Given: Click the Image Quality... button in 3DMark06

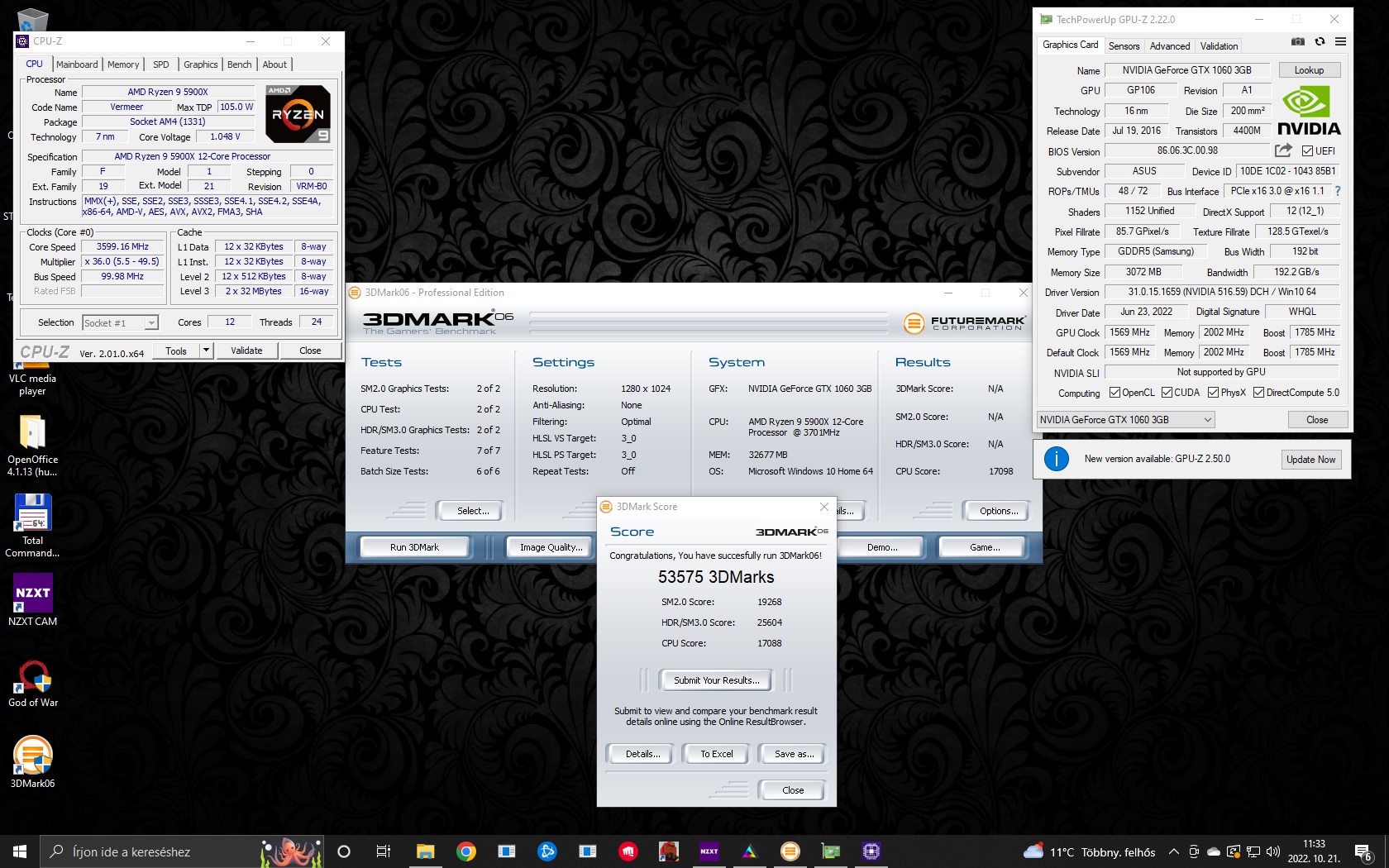Looking at the screenshot, I should [551, 547].
